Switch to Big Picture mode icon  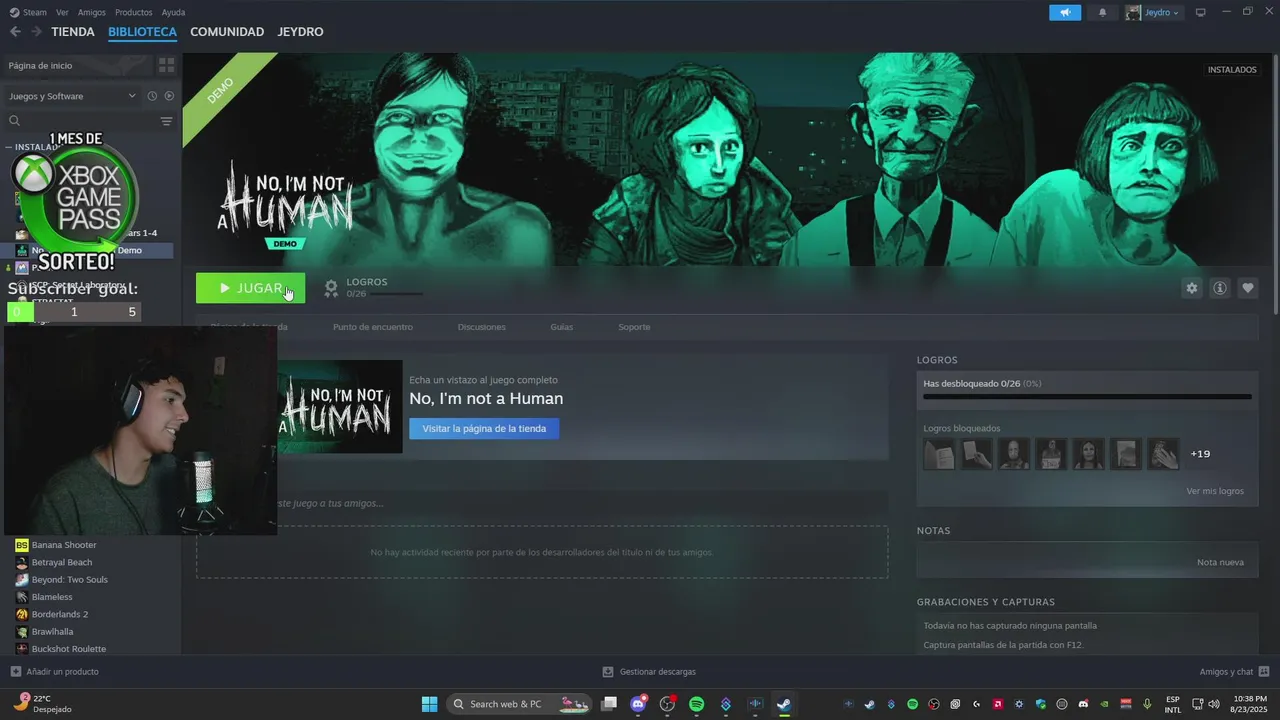(x=1201, y=12)
